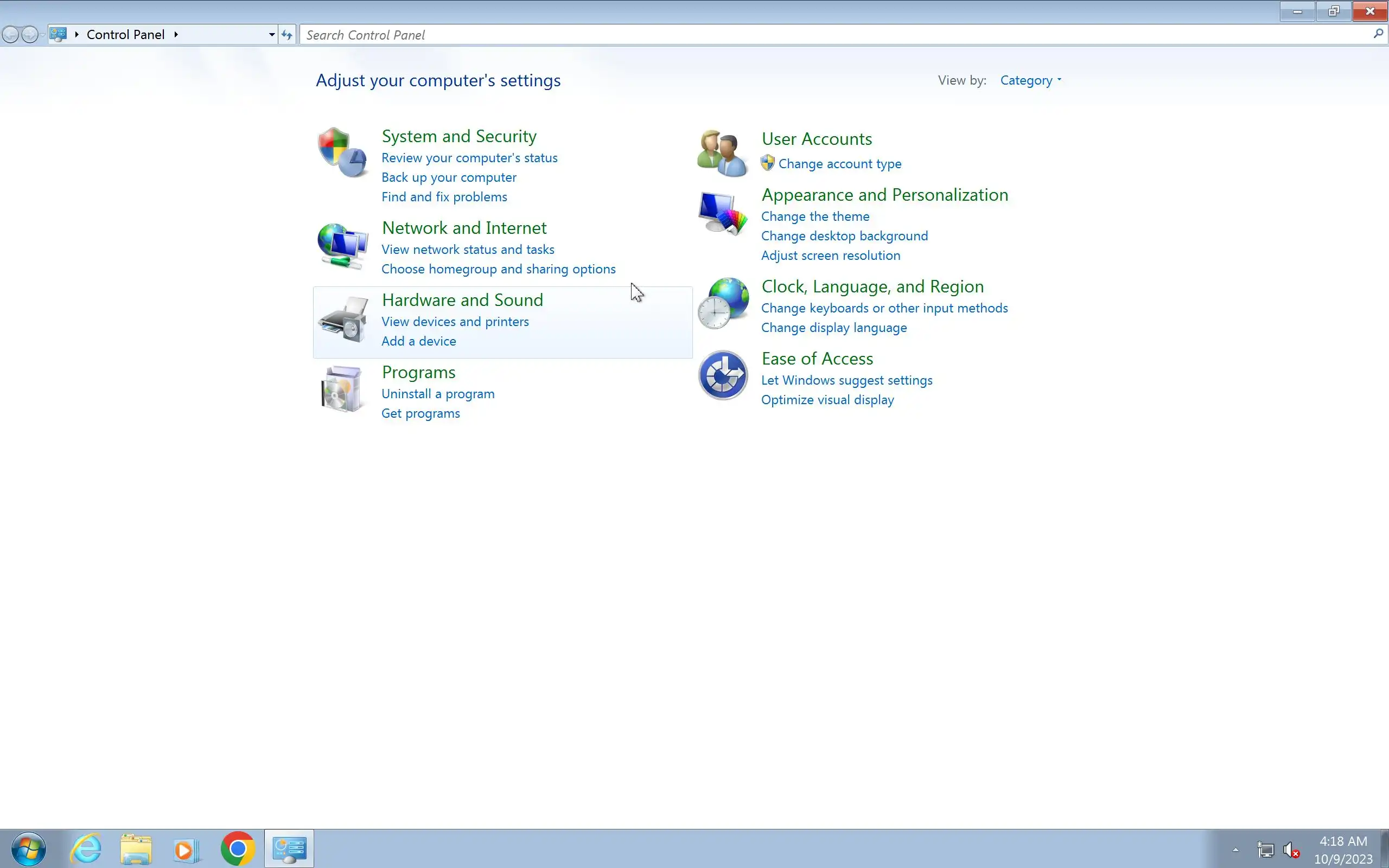Expand the arrow after Control Panel breadcrumb
The height and width of the screenshot is (868, 1389).
click(x=176, y=34)
